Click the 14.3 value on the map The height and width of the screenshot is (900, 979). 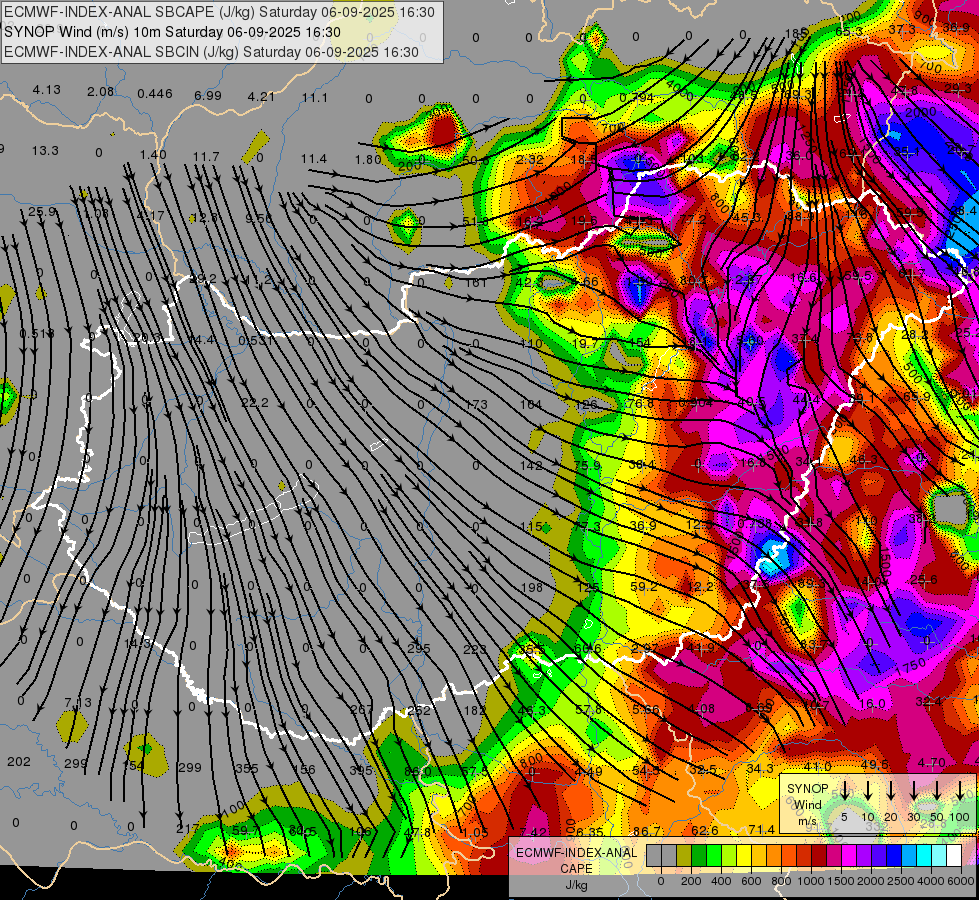[x=137, y=643]
